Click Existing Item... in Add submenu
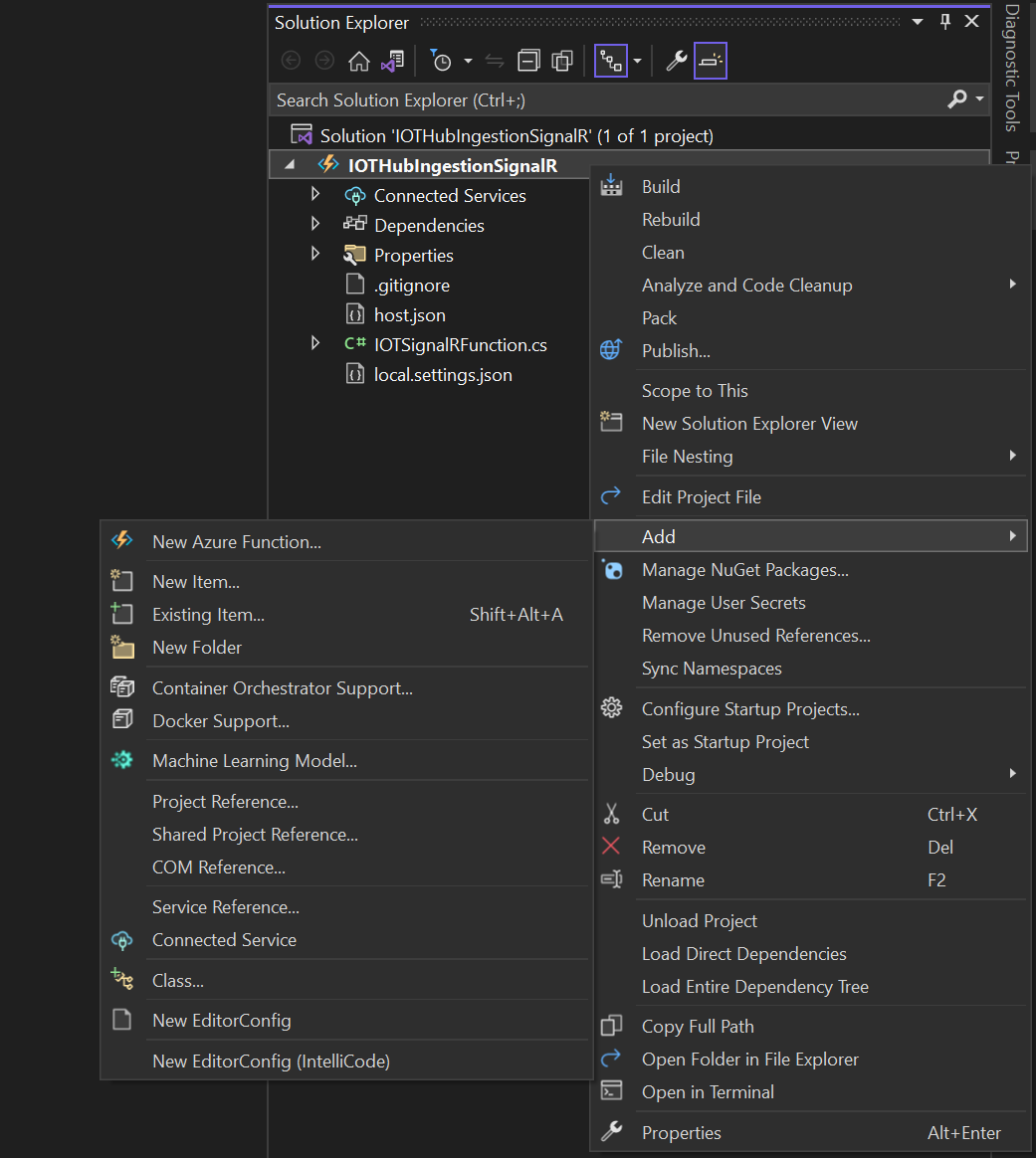 [346, 615]
